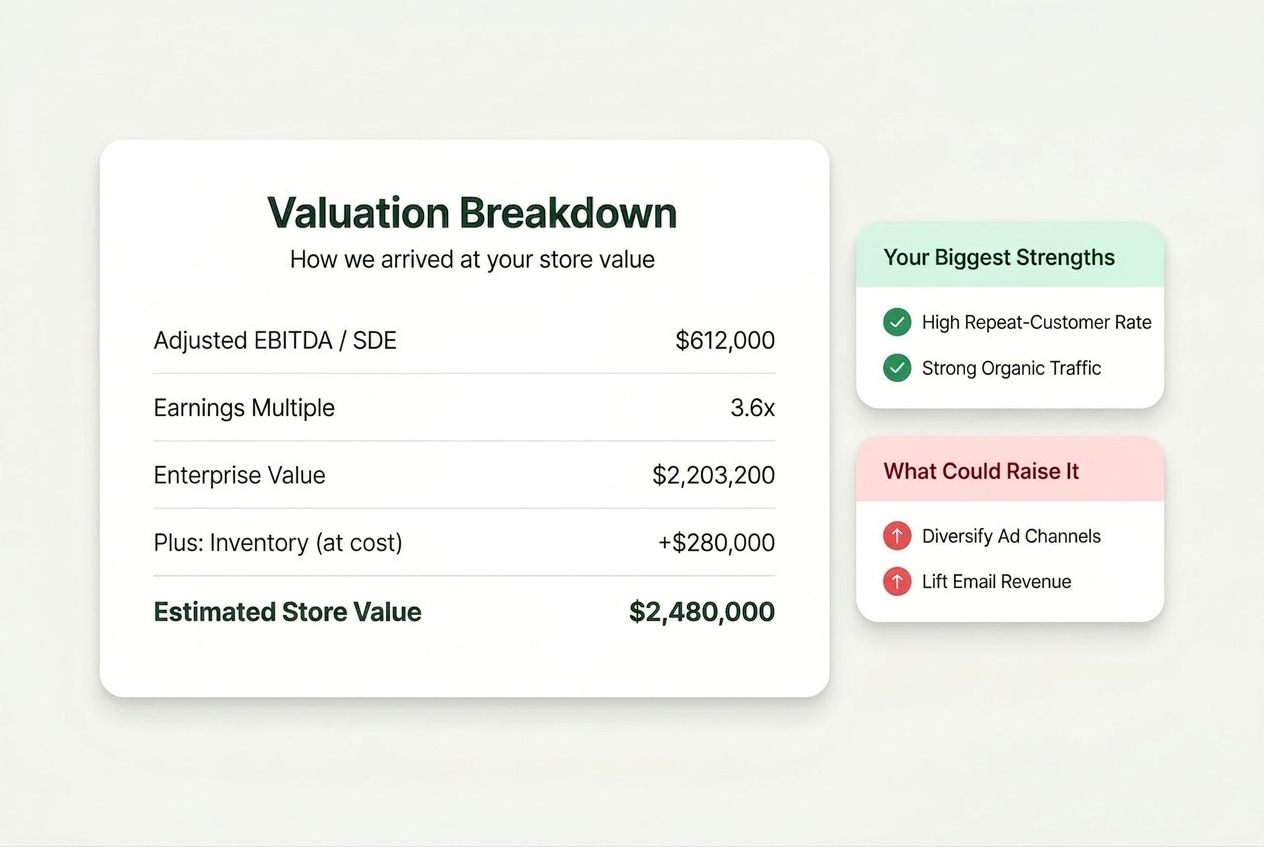The height and width of the screenshot is (847, 1264).
Task: Select the $2,480,000 total value
Action: coord(702,612)
